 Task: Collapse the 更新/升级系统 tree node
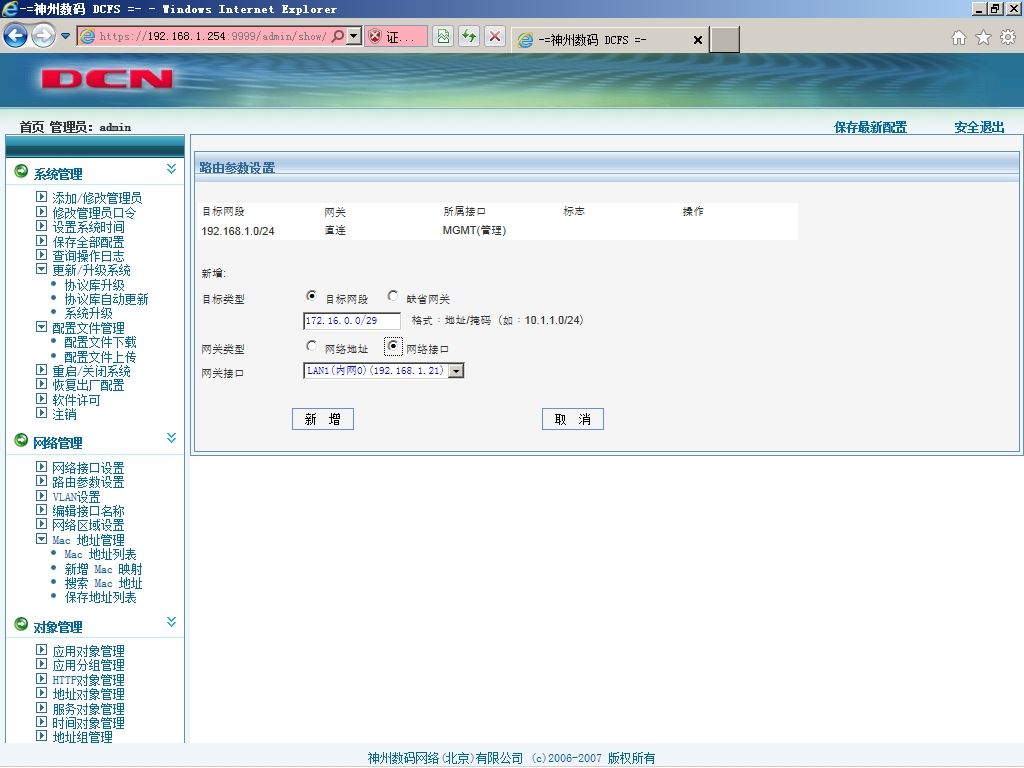click(x=41, y=269)
